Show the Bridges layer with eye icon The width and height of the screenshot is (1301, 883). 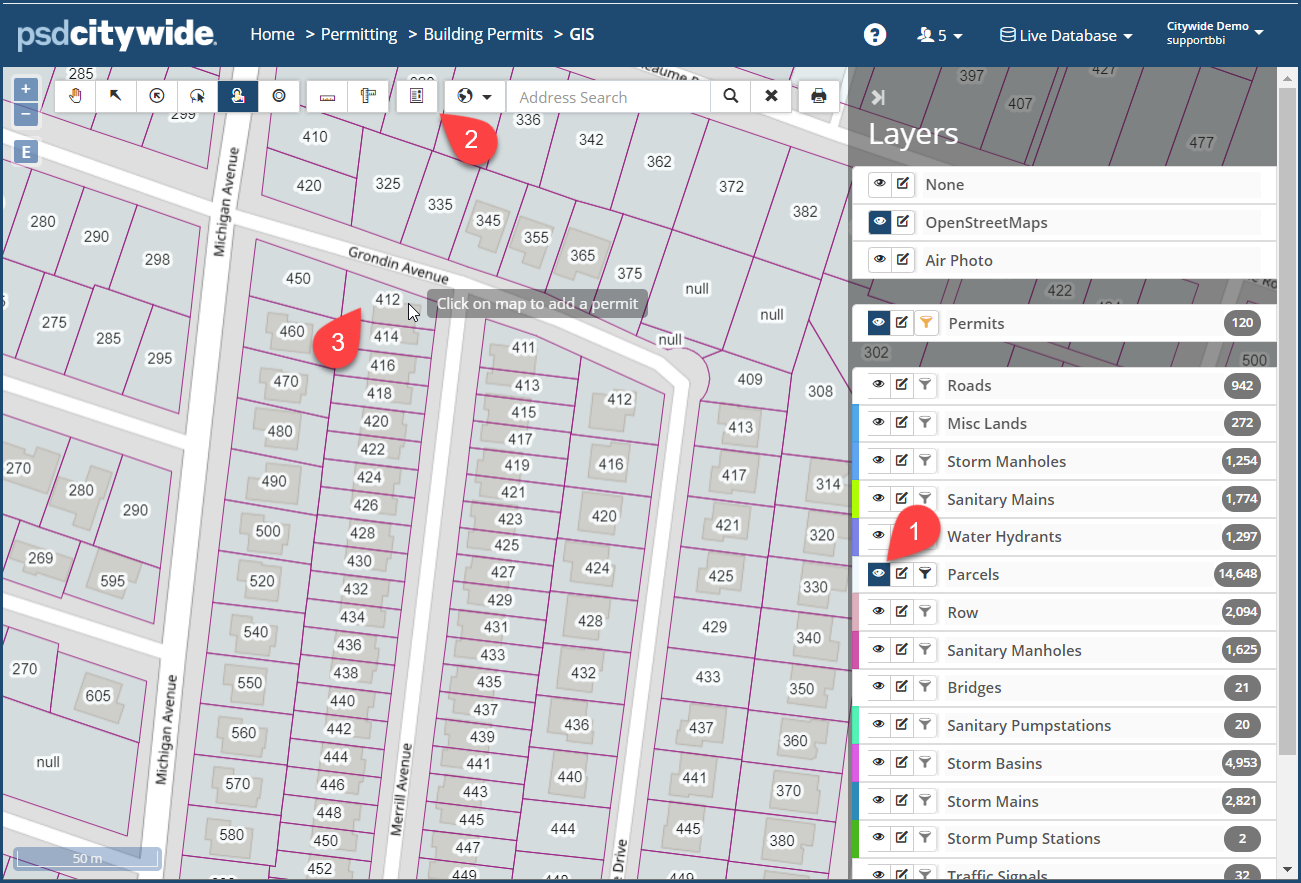[x=879, y=687]
